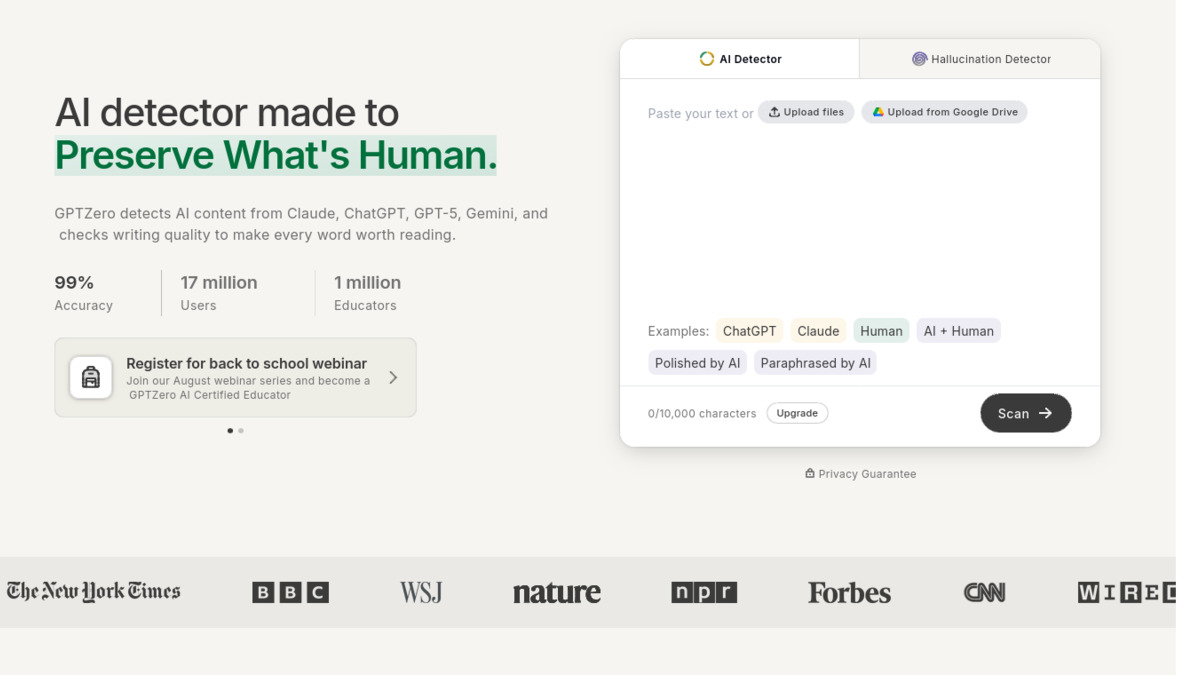
Task: Click the Google Drive icon in upload button
Action: point(878,112)
